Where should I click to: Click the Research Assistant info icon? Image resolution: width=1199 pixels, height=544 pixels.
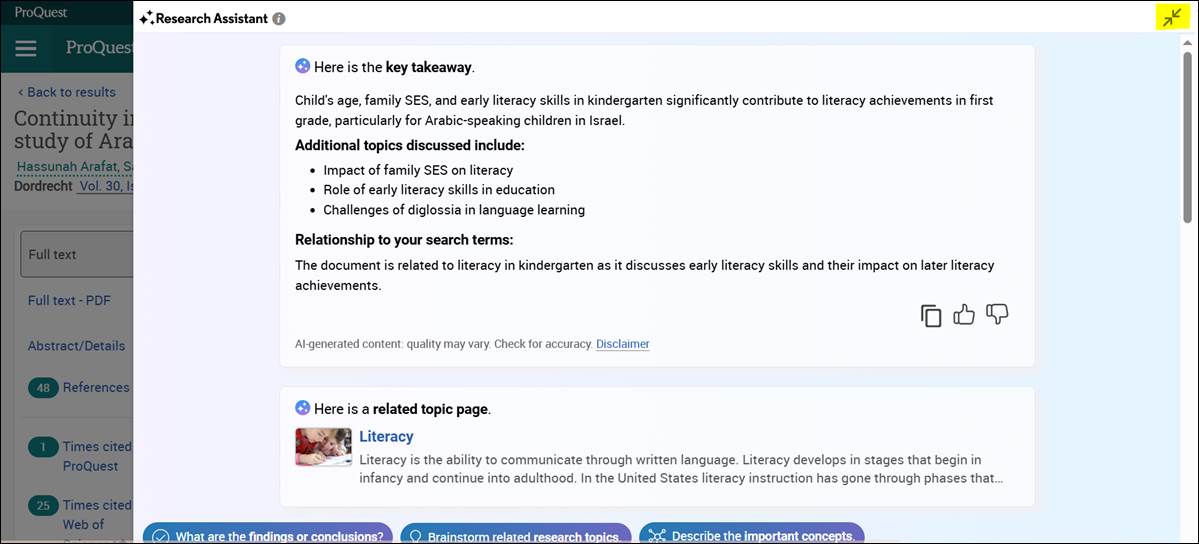click(x=279, y=19)
